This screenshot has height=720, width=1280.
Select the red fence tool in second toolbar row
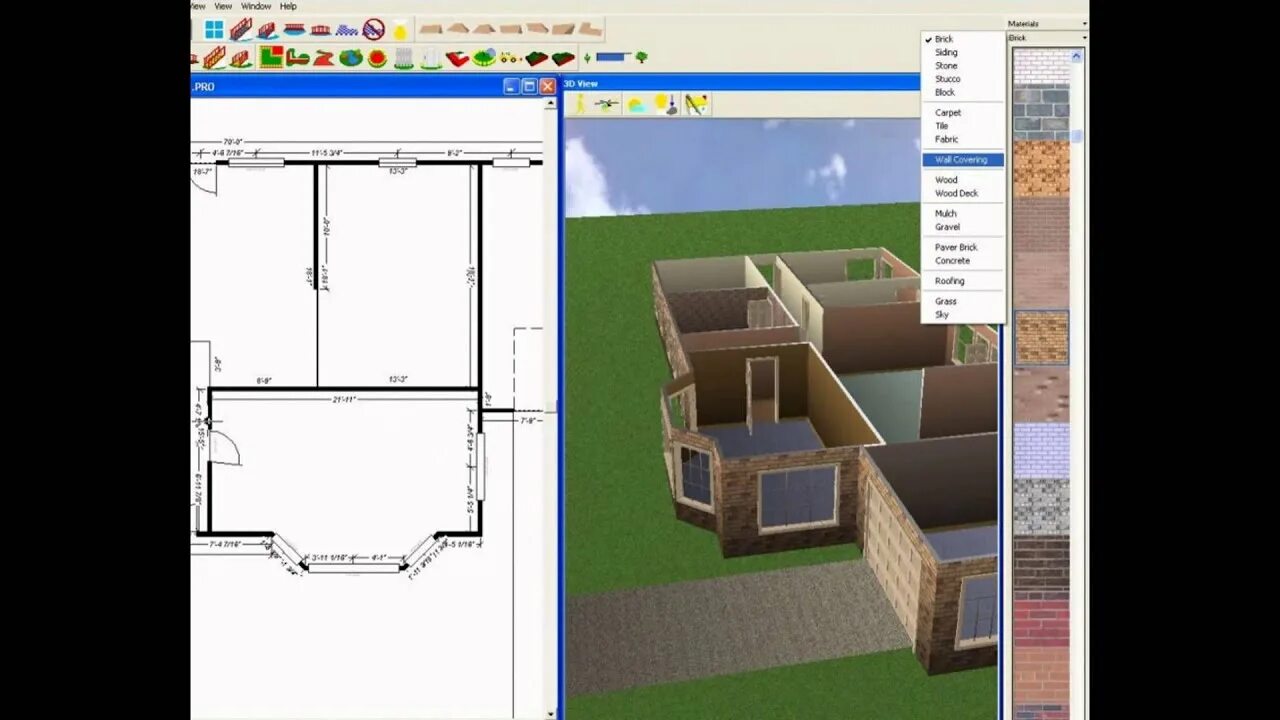pos(214,58)
